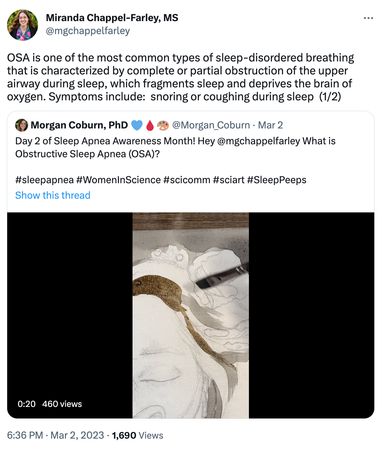Viewport: 384px width, 450px height.
Task: Open the @Morgan_Coburn handle link
Action: click(x=211, y=125)
